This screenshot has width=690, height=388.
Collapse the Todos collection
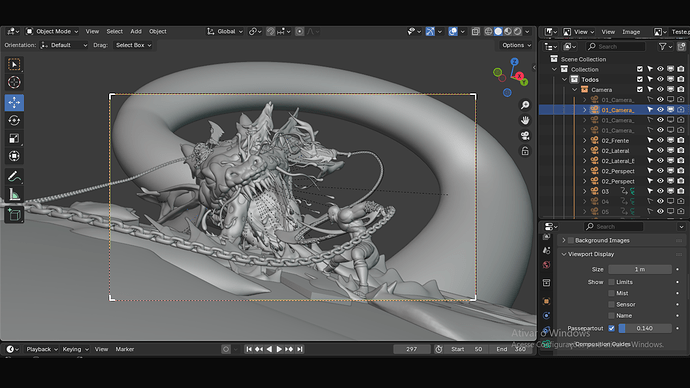565,80
